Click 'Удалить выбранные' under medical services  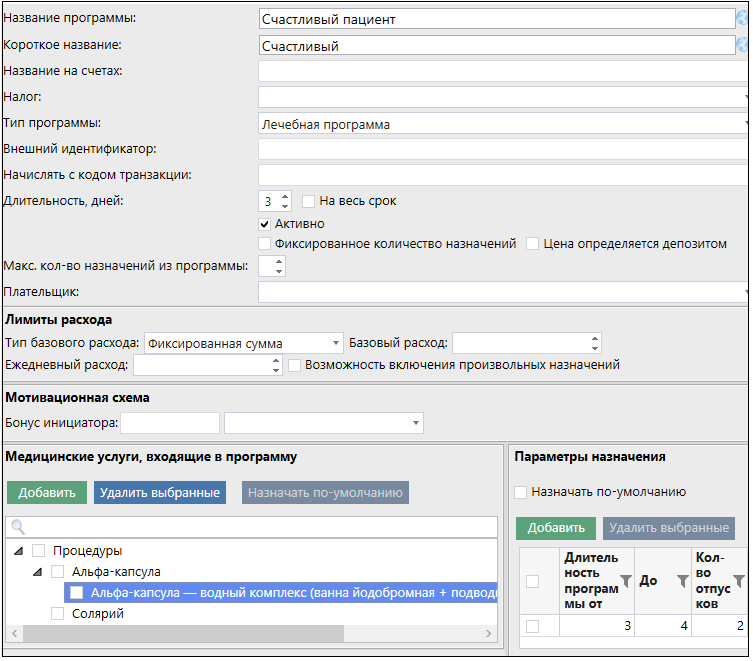pos(159,493)
